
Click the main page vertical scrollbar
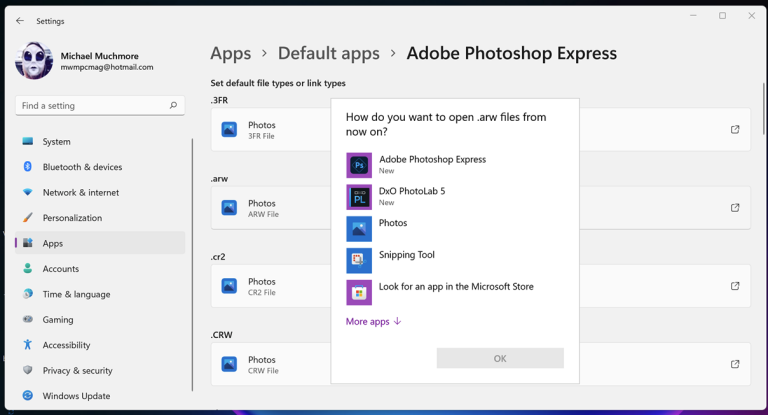coord(763,109)
